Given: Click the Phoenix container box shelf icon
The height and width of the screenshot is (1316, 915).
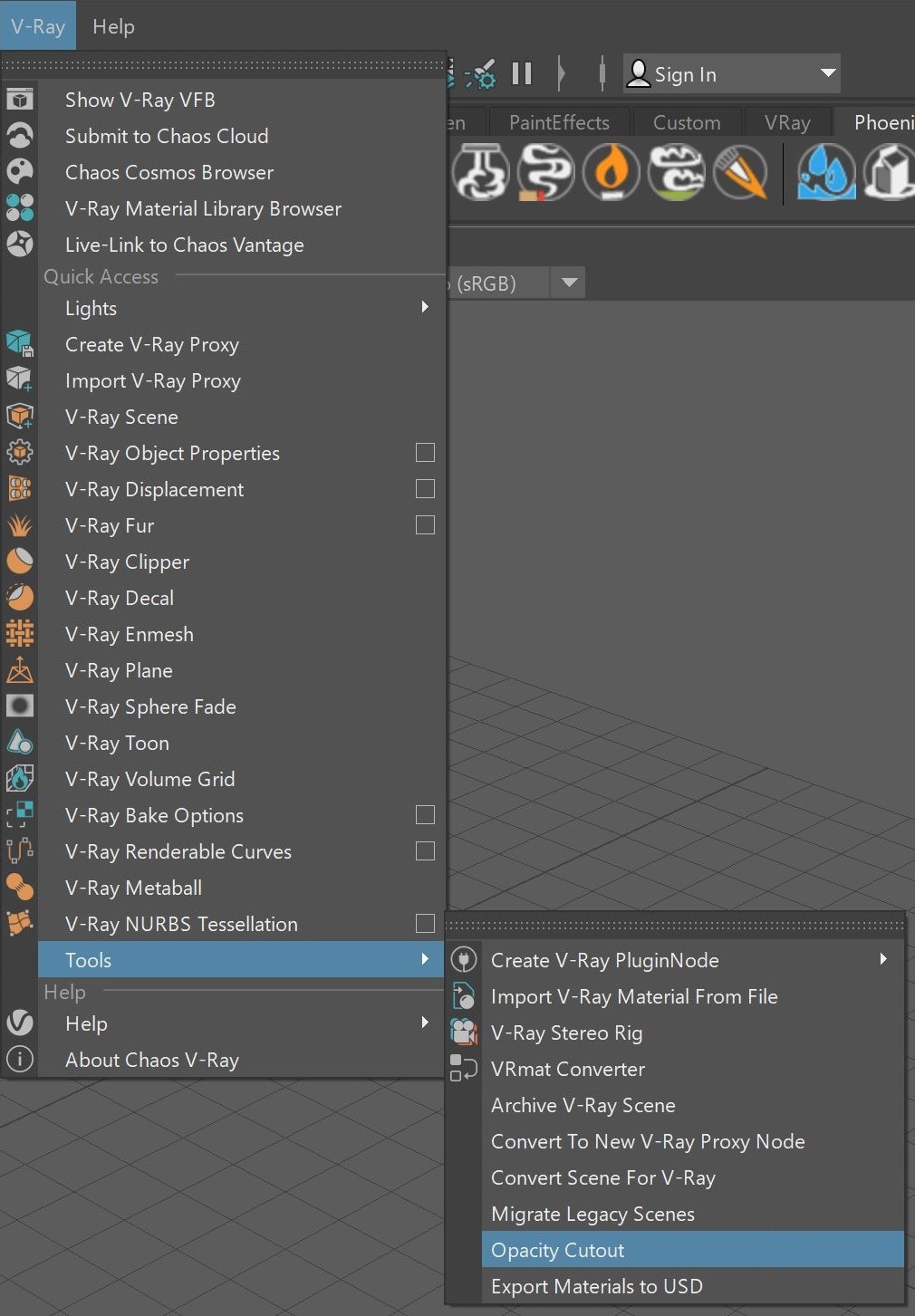Looking at the screenshot, I should tap(890, 171).
